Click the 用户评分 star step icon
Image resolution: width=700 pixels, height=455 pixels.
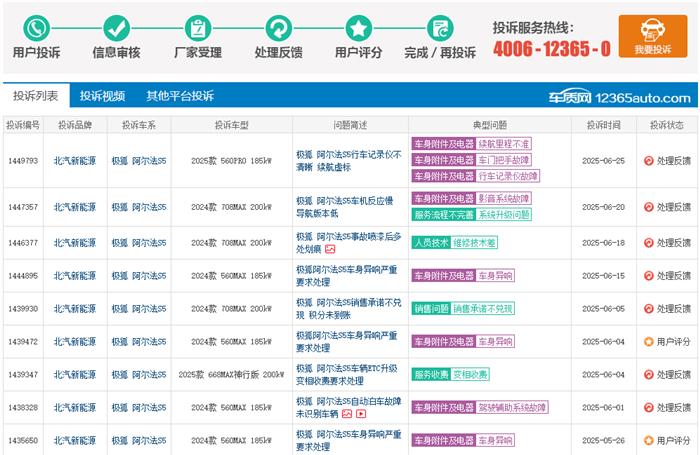pyautogui.click(x=358, y=28)
